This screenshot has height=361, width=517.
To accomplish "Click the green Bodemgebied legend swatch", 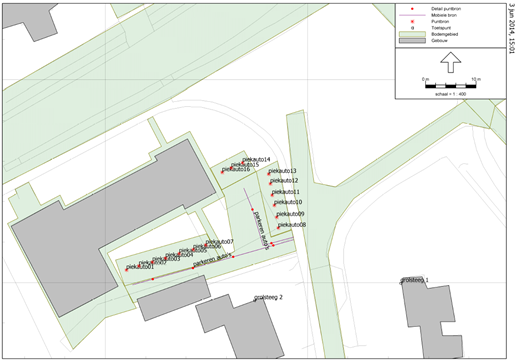I will pyautogui.click(x=412, y=34).
